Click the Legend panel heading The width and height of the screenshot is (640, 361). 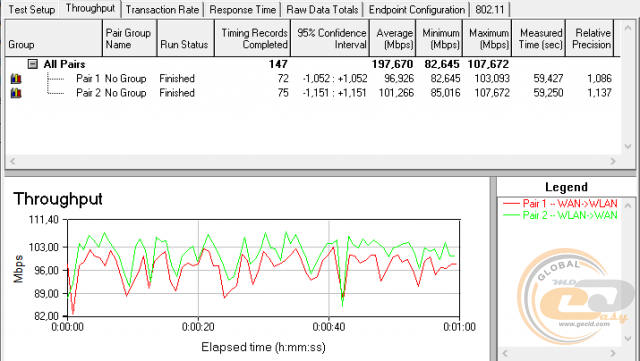(566, 187)
